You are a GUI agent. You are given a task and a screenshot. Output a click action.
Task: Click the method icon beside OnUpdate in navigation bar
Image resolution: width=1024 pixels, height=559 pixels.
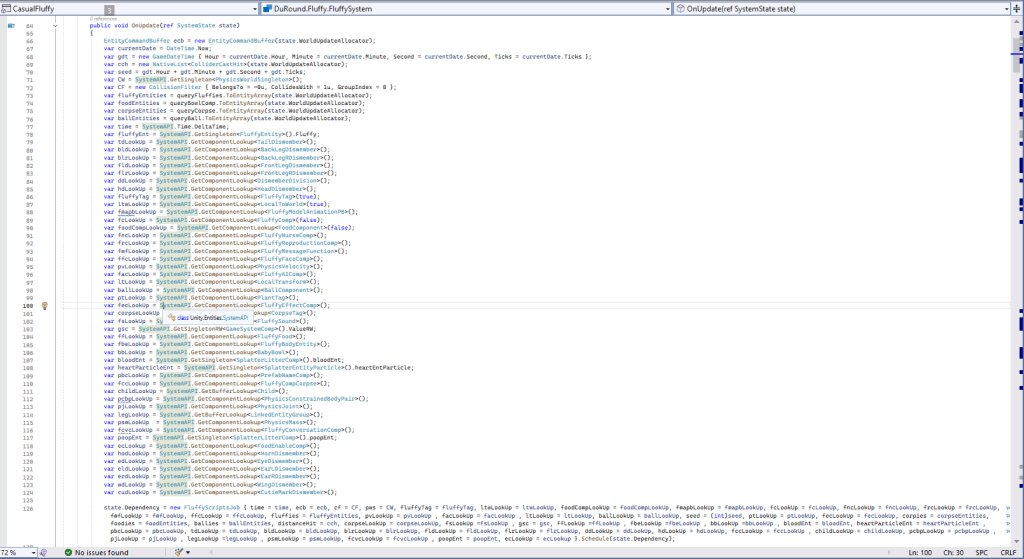click(681, 8)
